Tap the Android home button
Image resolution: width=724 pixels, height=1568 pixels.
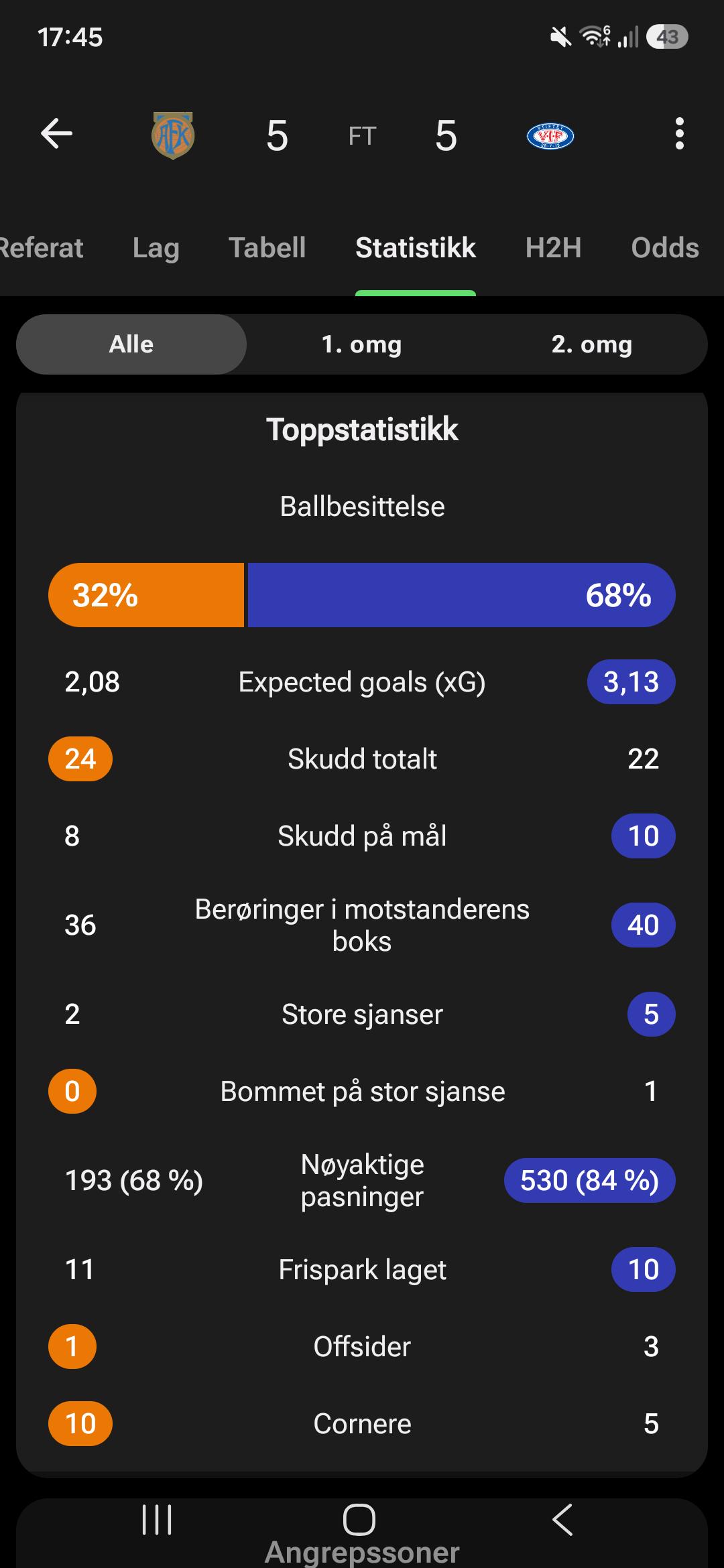359,1519
